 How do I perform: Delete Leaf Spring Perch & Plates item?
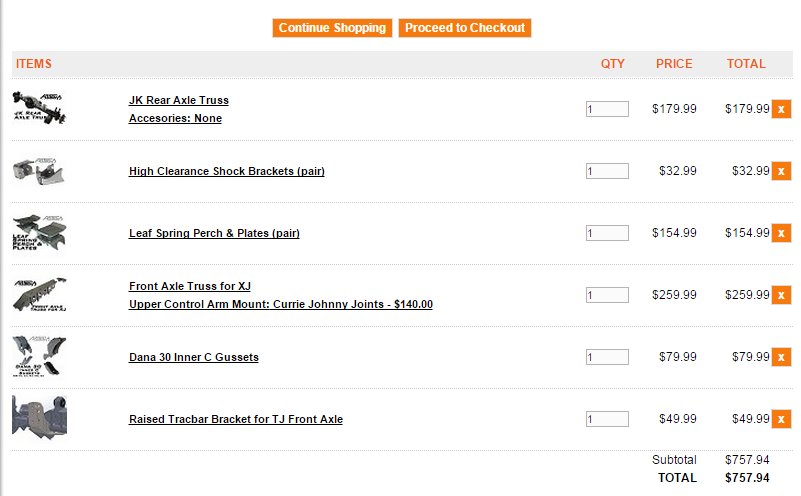781,233
